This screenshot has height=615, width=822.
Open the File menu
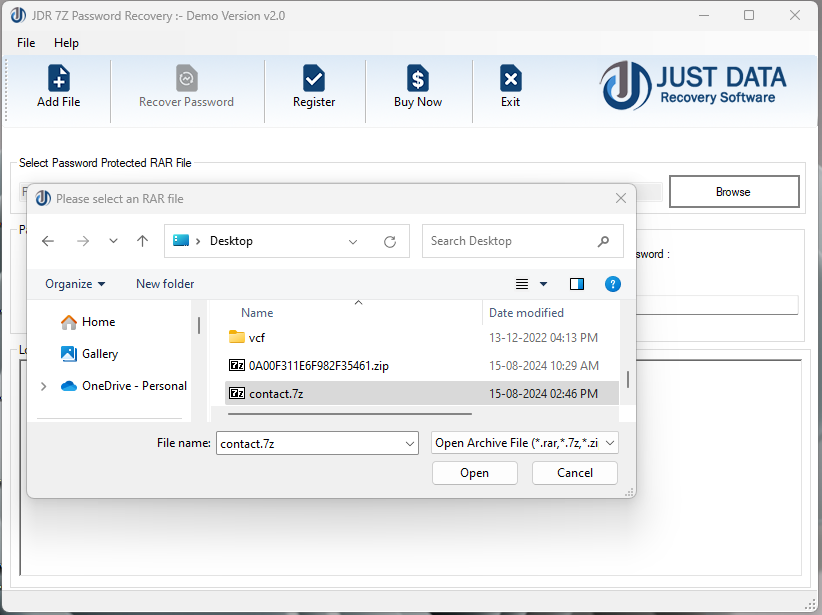(x=25, y=43)
